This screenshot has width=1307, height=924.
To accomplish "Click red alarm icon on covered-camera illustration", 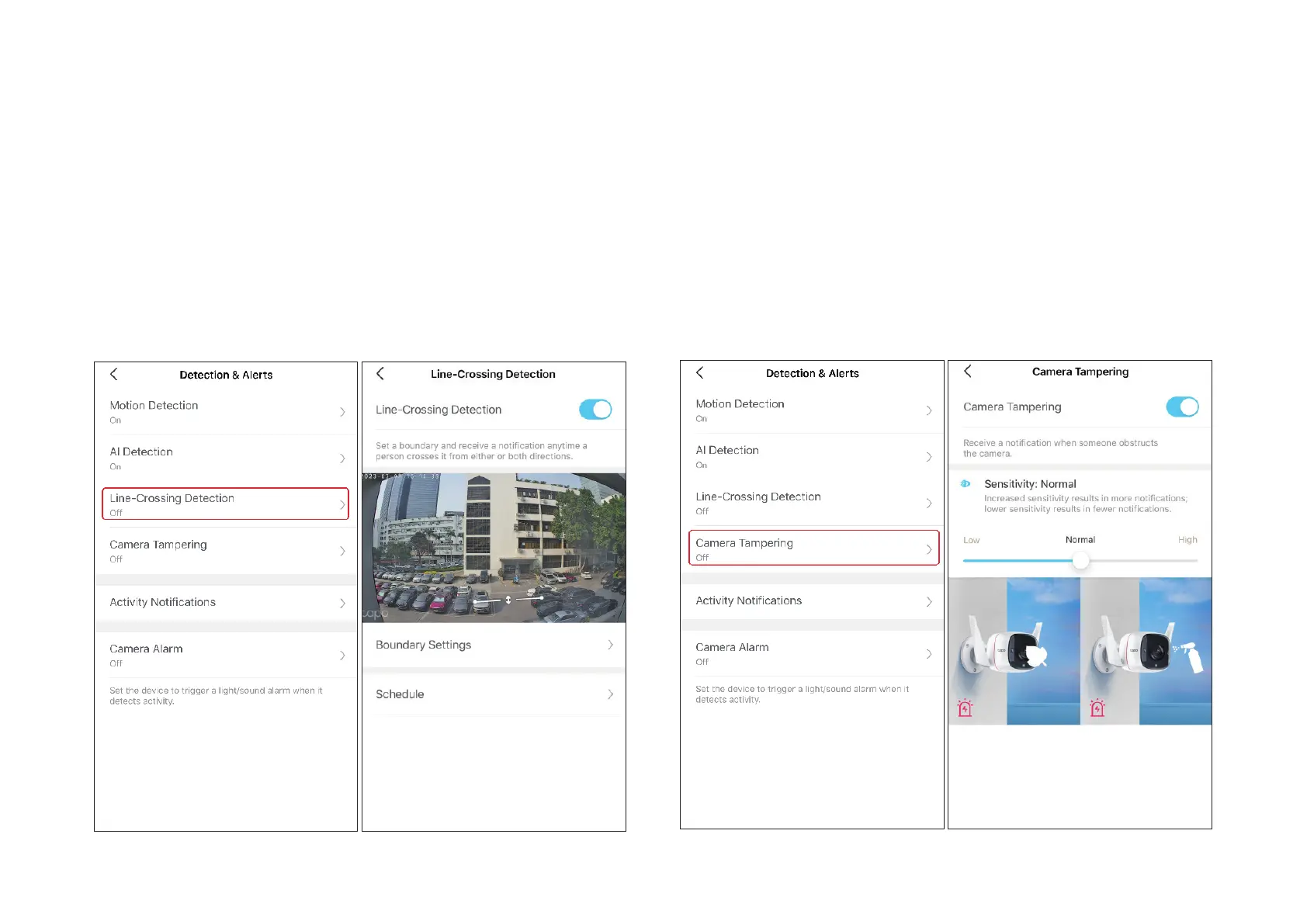I will 965,708.
